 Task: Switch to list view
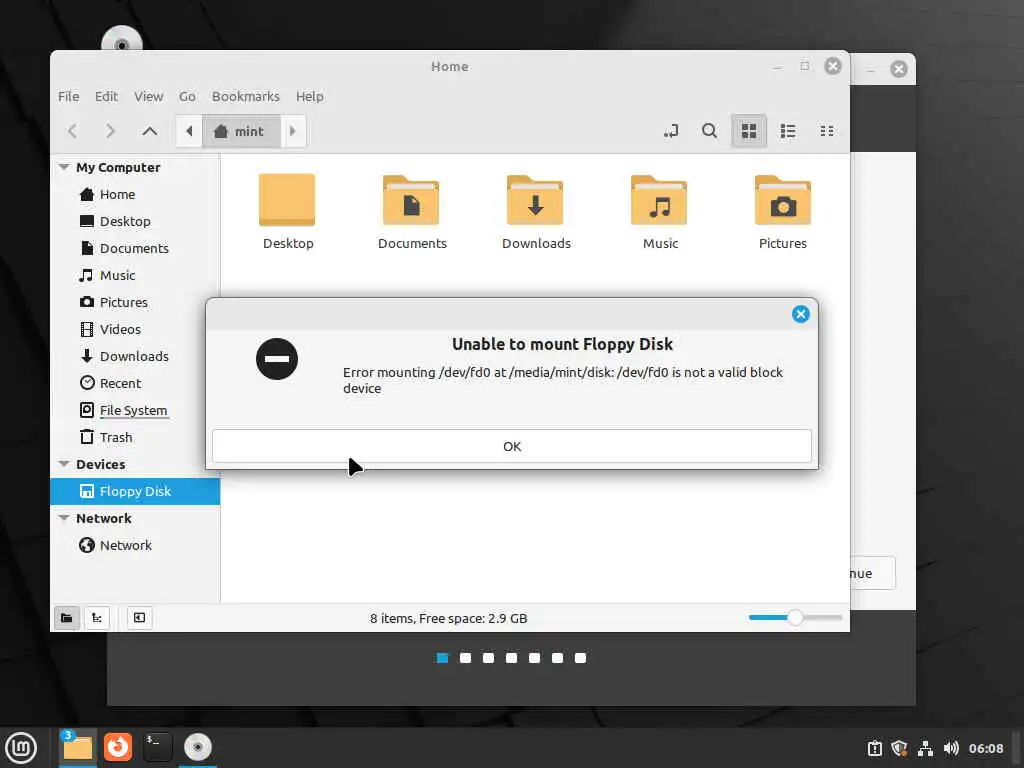tap(788, 131)
